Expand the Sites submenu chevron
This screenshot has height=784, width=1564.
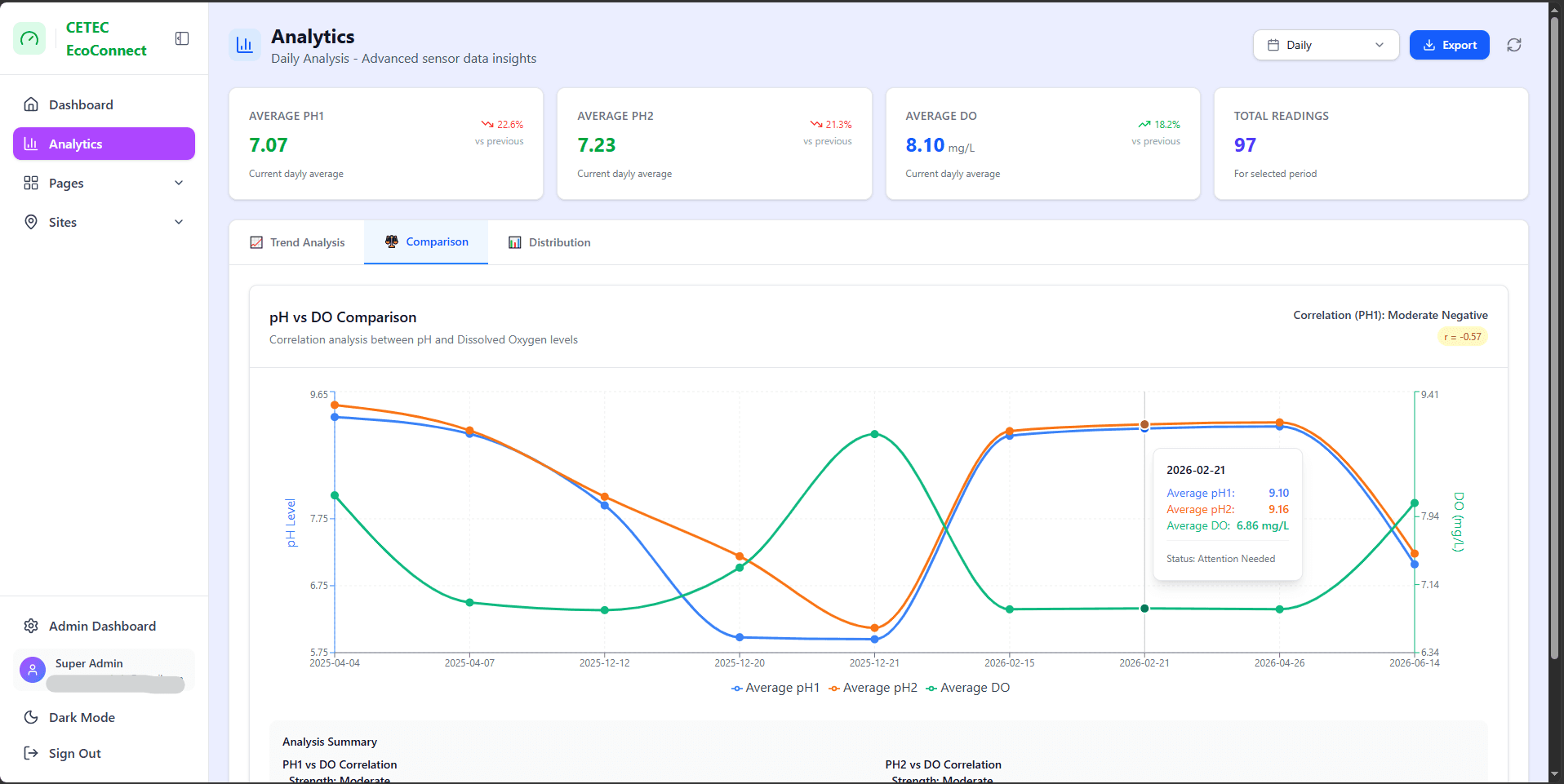tap(179, 222)
